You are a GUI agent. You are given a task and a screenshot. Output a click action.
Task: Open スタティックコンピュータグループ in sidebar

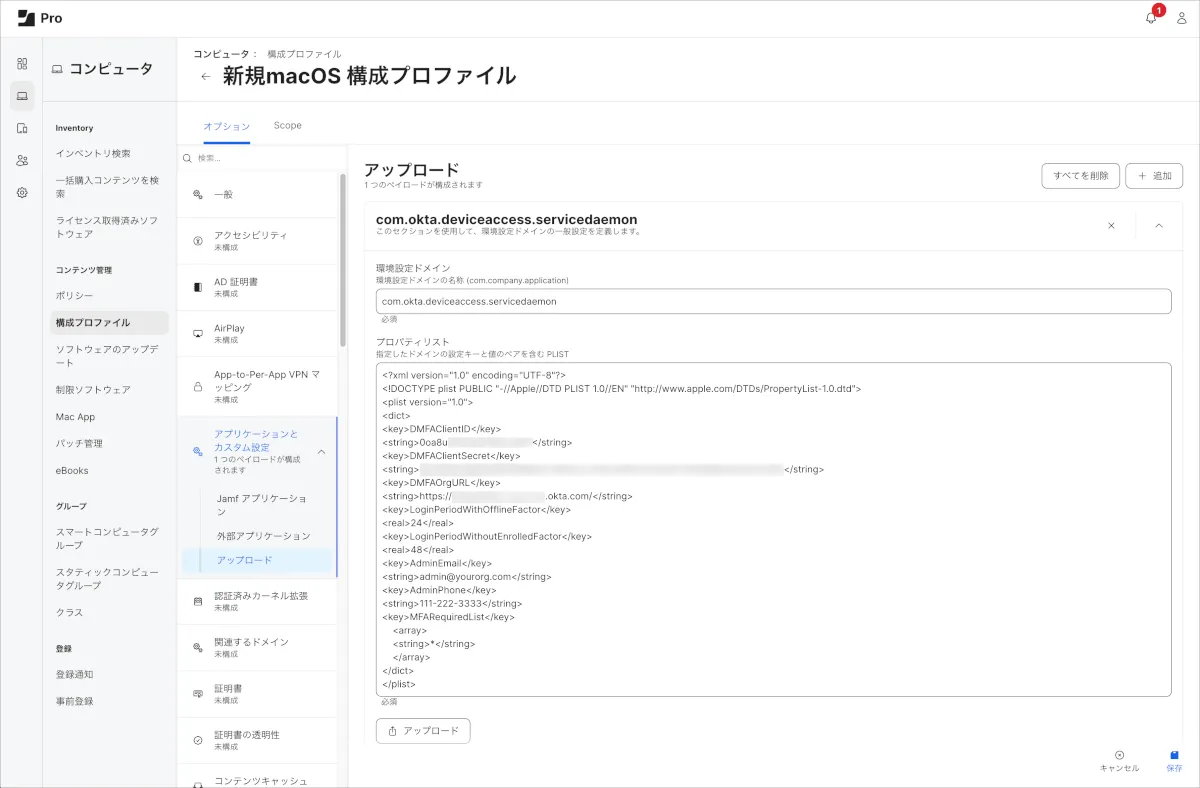point(108,579)
